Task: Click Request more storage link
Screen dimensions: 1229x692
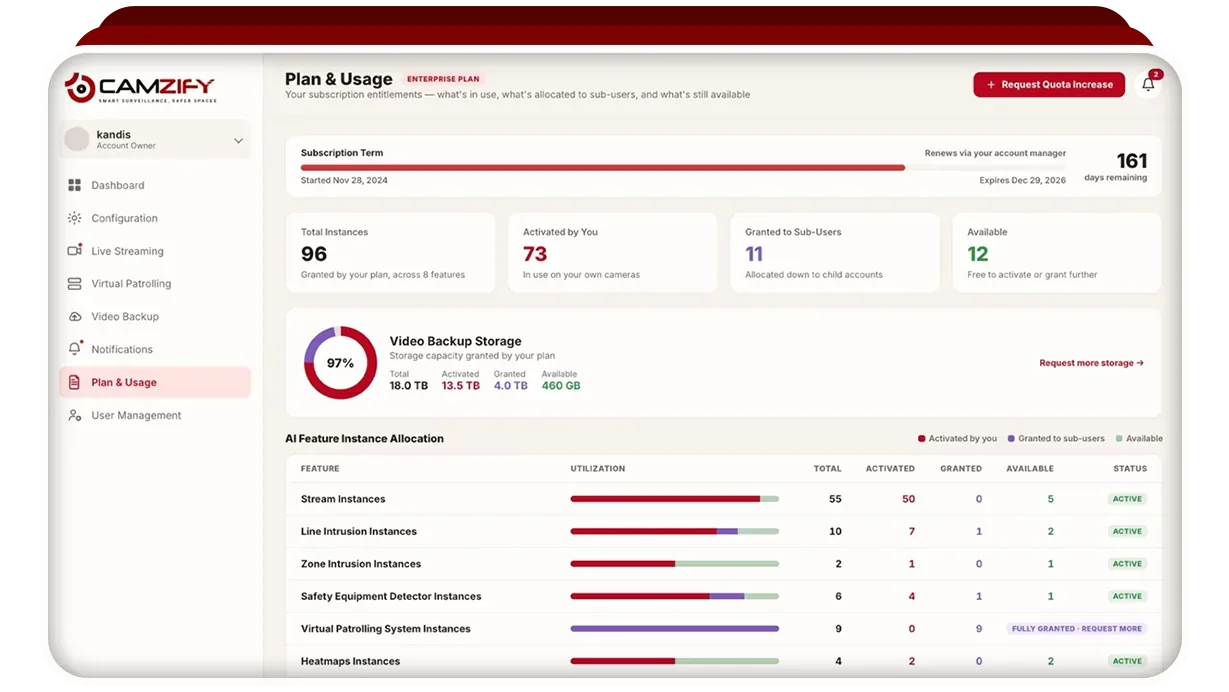Action: pos(1091,363)
